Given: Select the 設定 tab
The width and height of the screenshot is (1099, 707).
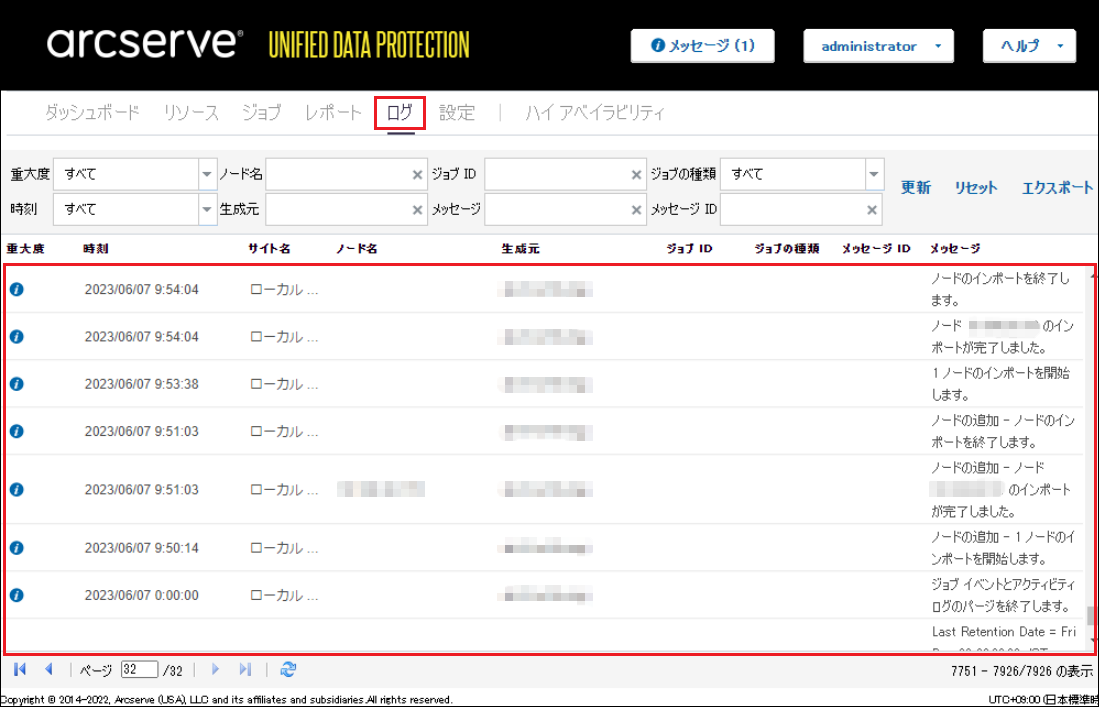Looking at the screenshot, I should 457,113.
